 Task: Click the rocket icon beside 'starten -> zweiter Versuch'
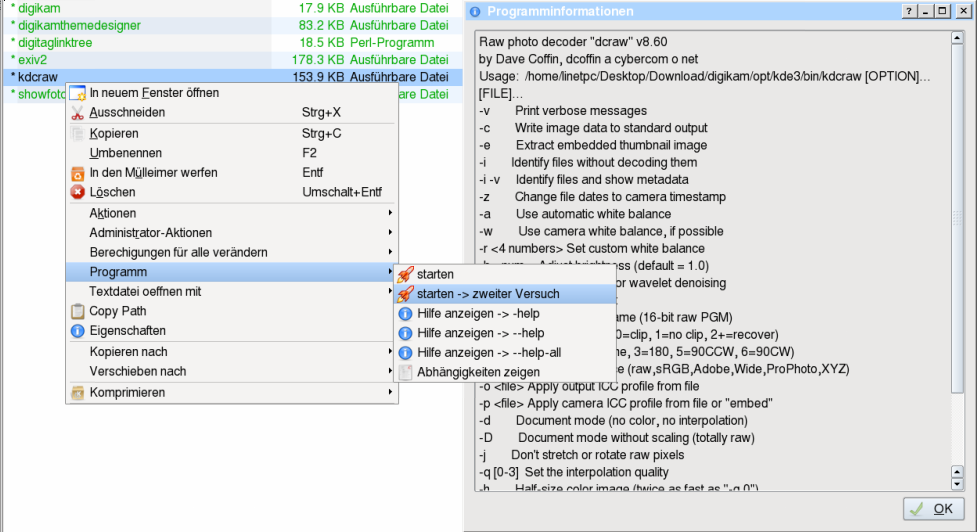tap(406, 293)
